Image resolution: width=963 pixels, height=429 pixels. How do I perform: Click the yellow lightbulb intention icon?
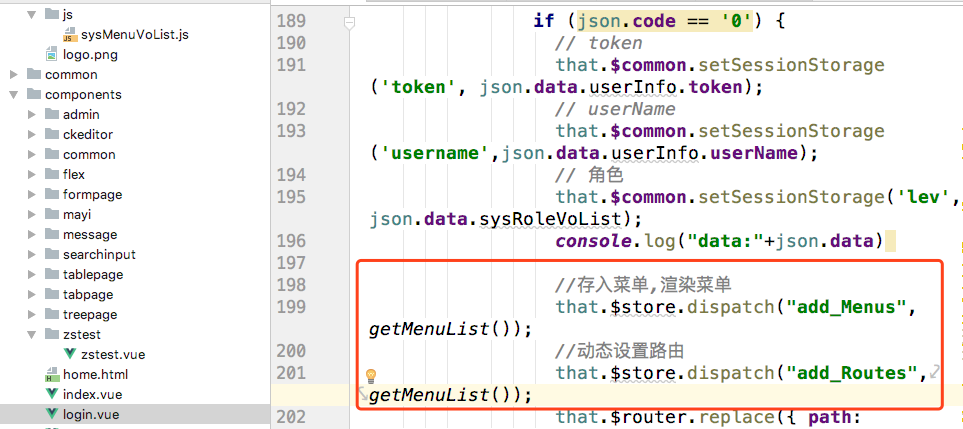click(x=371, y=376)
